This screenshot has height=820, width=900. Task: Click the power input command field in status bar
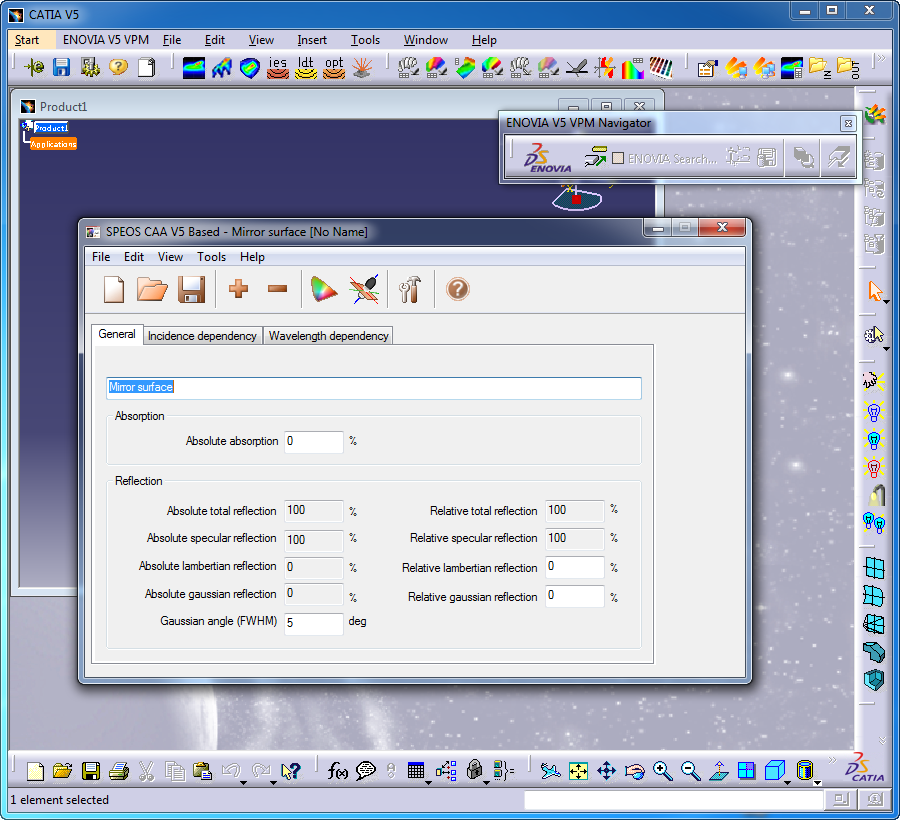(673, 799)
